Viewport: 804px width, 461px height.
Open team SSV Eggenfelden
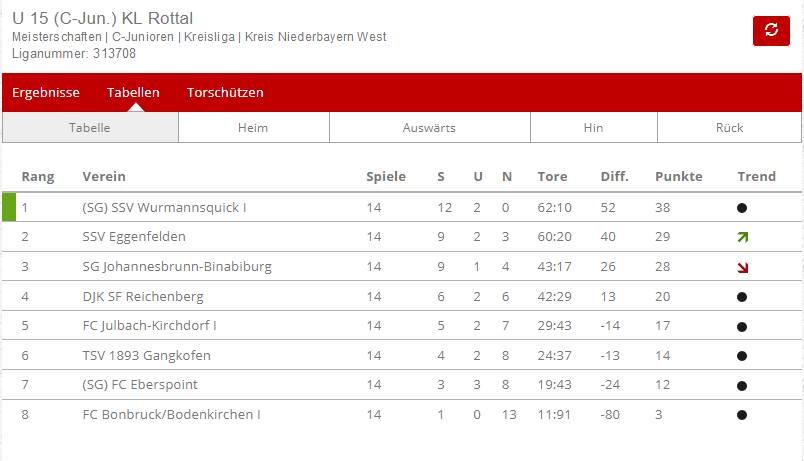[134, 237]
